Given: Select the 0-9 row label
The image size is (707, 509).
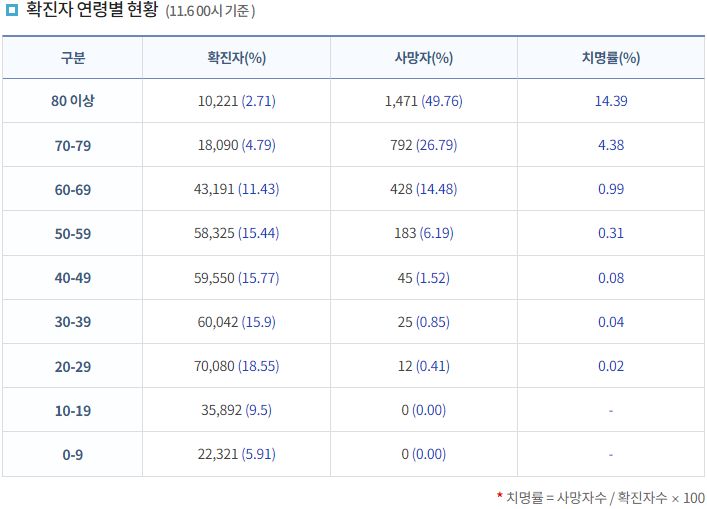Looking at the screenshot, I should point(73,455).
